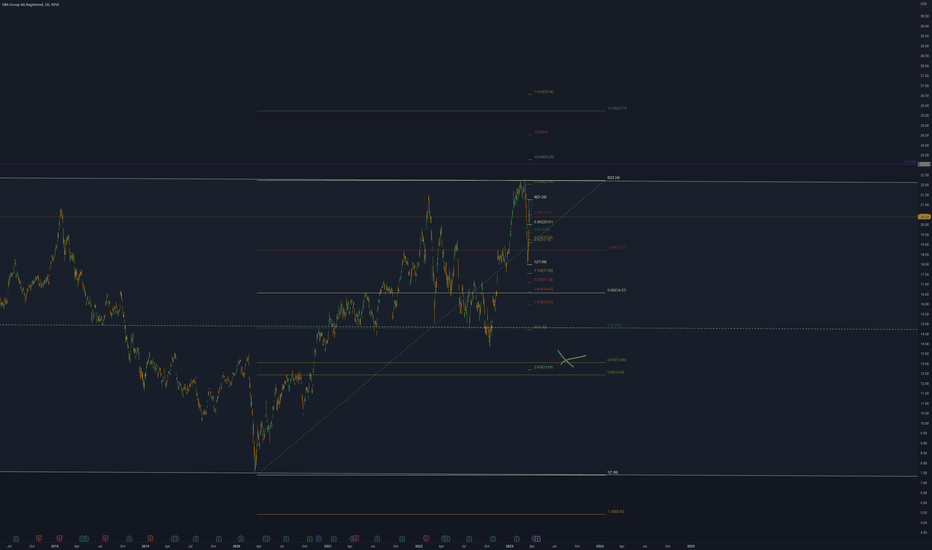Viewport: 932px width, 550px height.
Task: Select the 1(17.98) retracement label
Action: [x=540, y=262]
